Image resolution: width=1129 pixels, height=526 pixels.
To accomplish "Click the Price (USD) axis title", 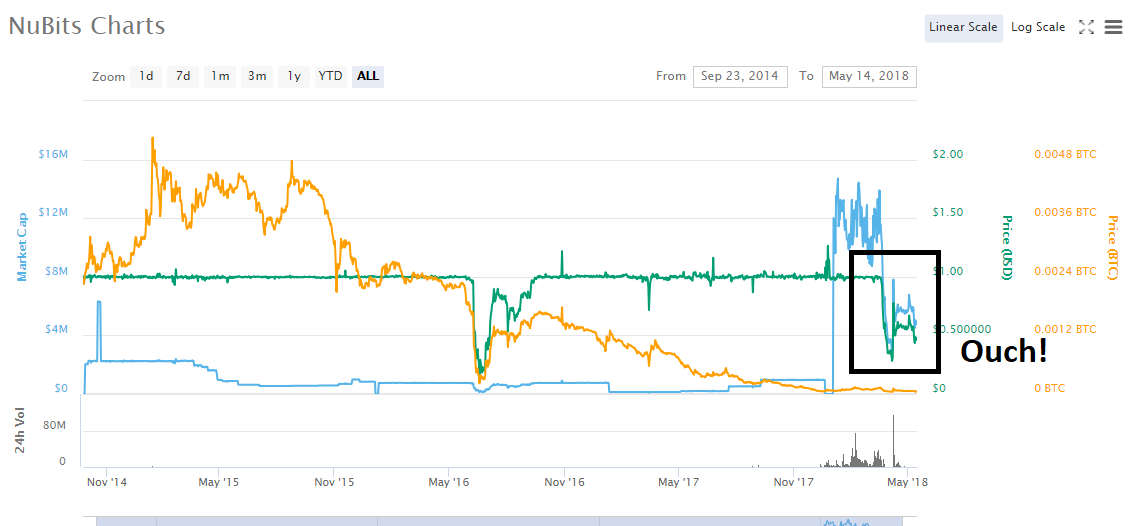I will [1007, 247].
